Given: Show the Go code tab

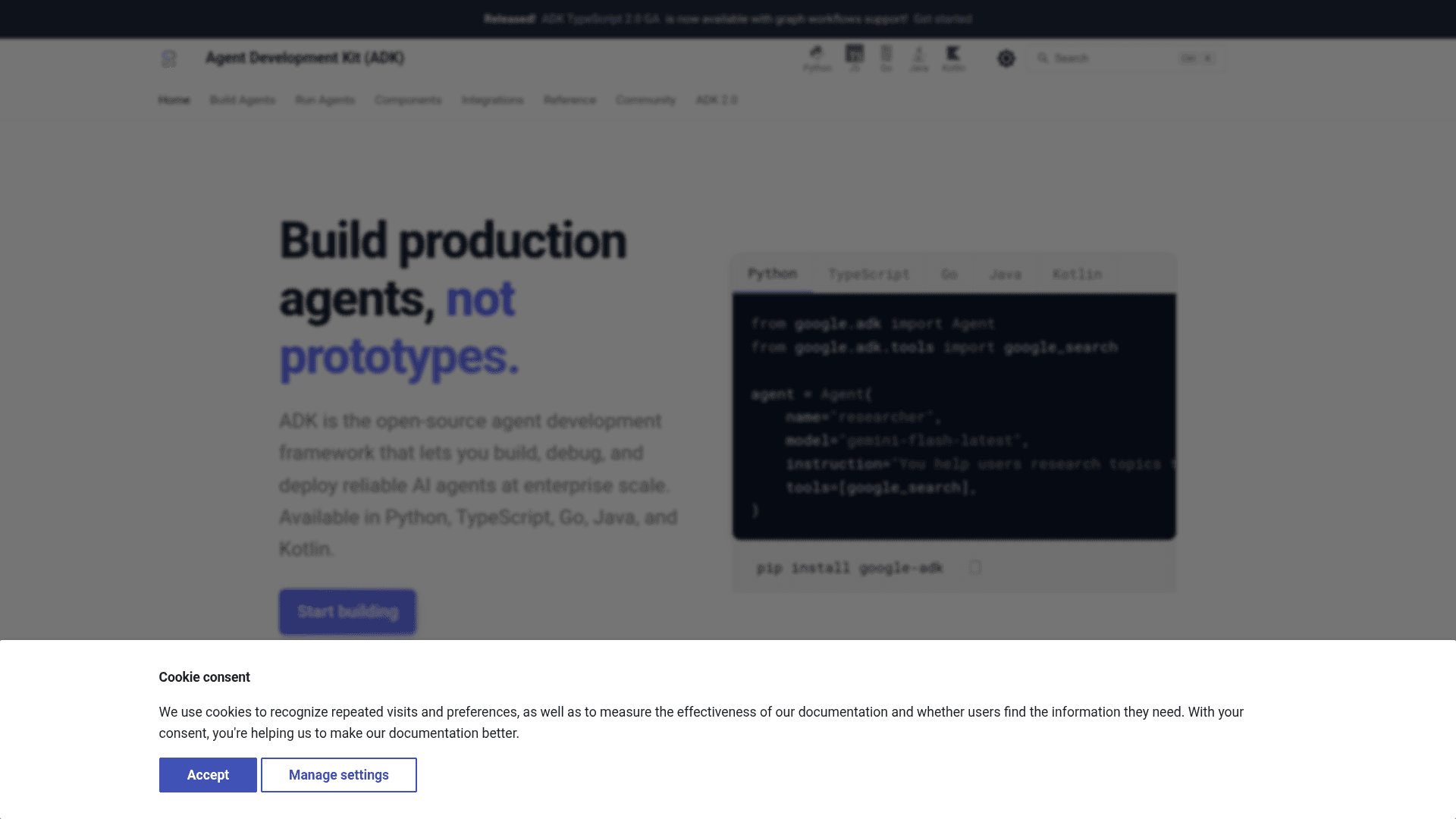Looking at the screenshot, I should (x=949, y=274).
